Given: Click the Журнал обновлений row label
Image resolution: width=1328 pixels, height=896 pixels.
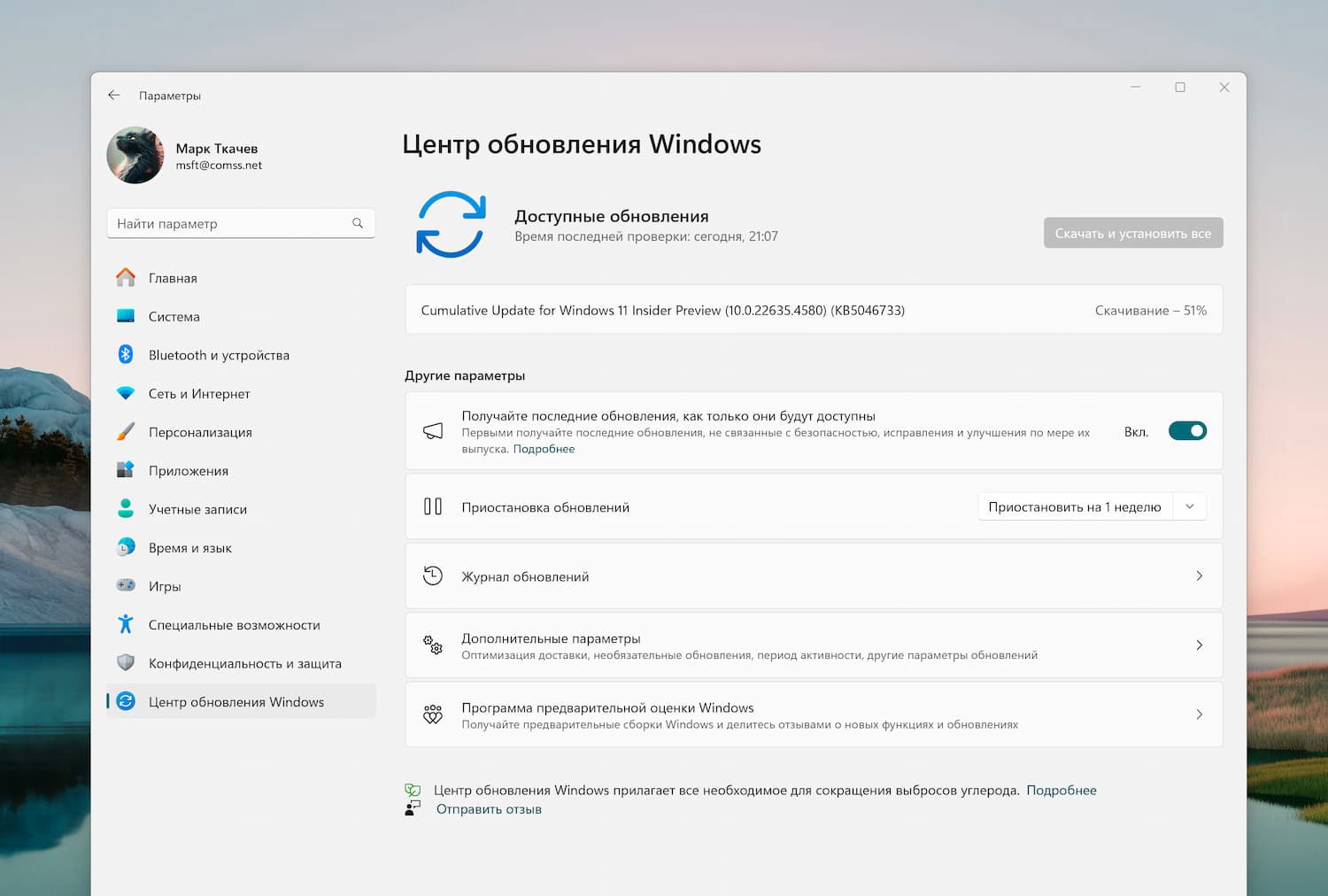Looking at the screenshot, I should (x=525, y=576).
